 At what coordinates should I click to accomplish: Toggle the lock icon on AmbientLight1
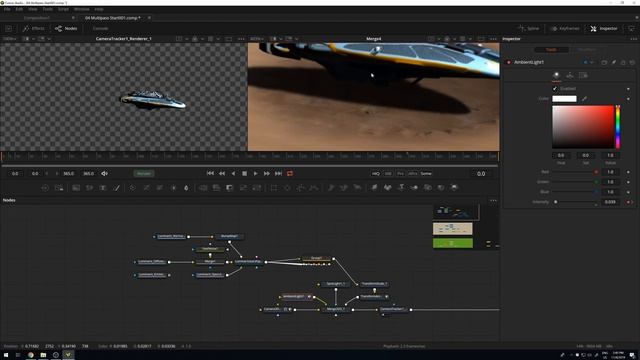pos(623,62)
